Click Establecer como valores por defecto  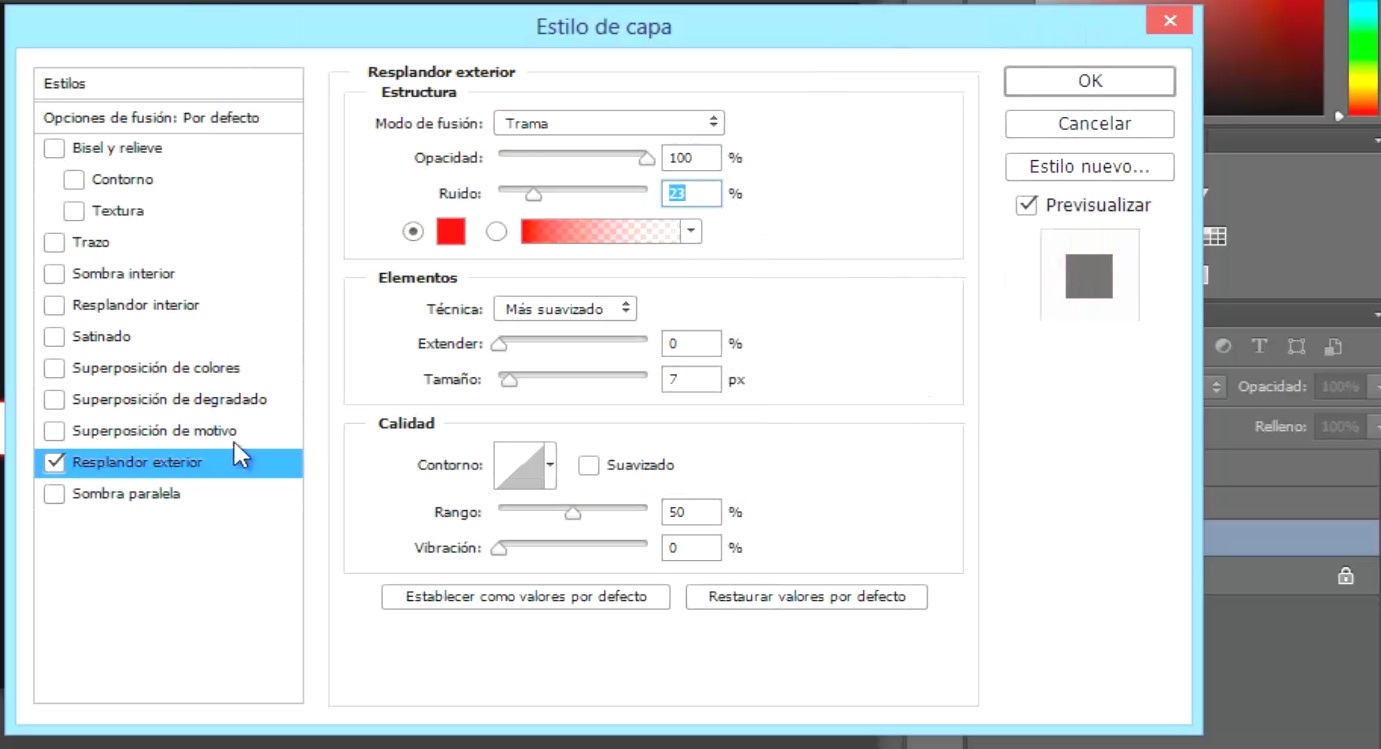click(x=526, y=597)
